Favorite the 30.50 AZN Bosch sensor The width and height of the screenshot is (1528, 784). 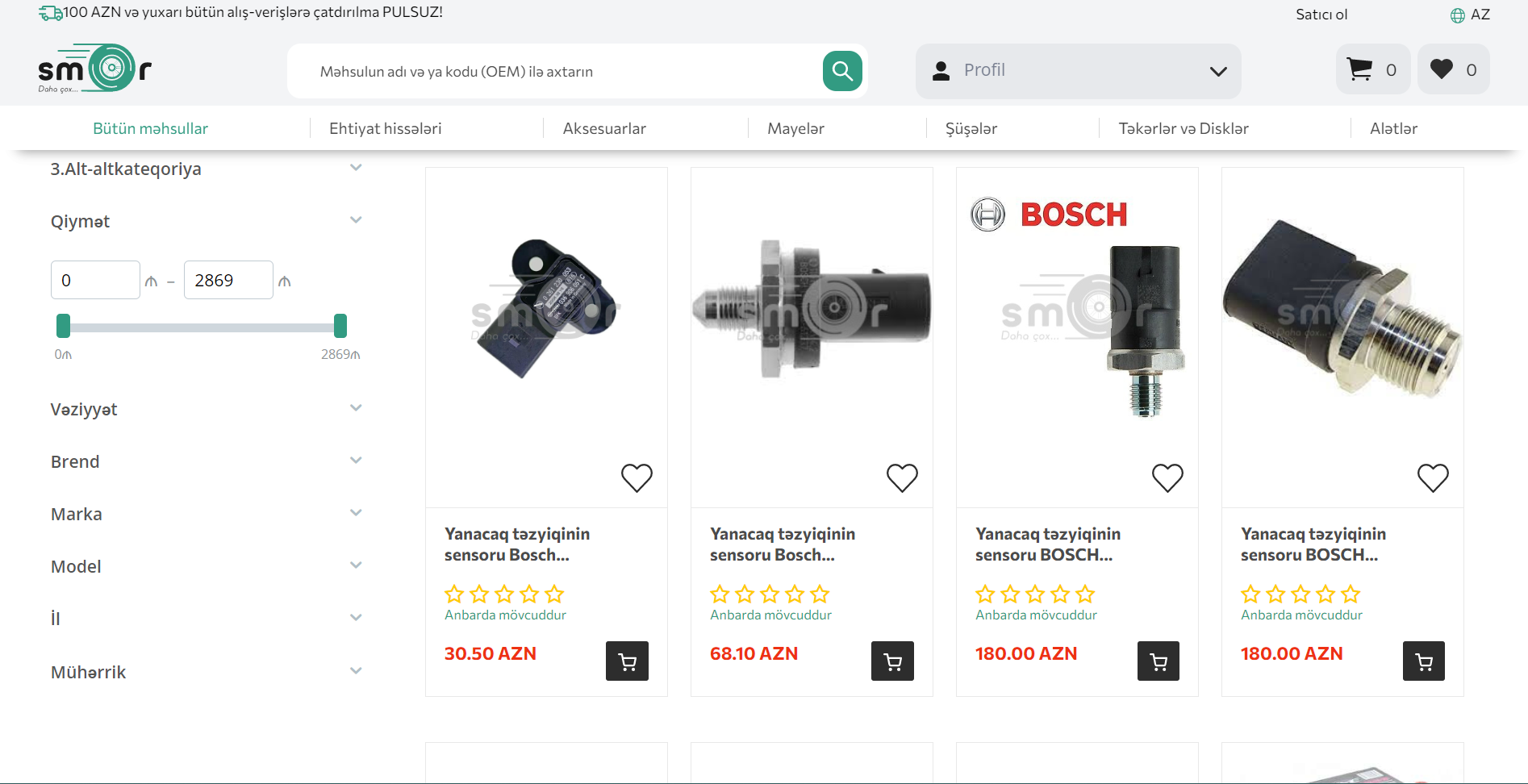pos(637,477)
